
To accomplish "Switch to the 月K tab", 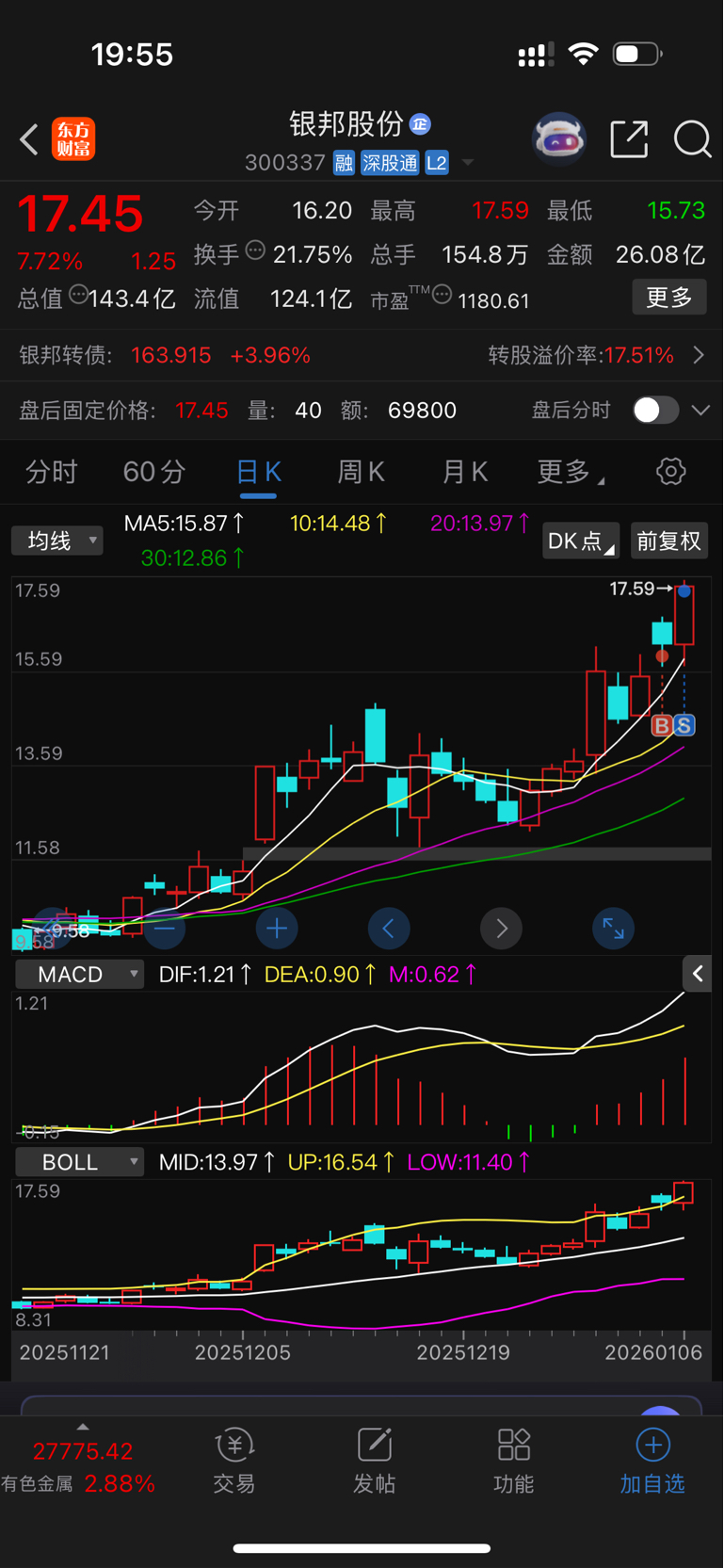I will coord(464,472).
